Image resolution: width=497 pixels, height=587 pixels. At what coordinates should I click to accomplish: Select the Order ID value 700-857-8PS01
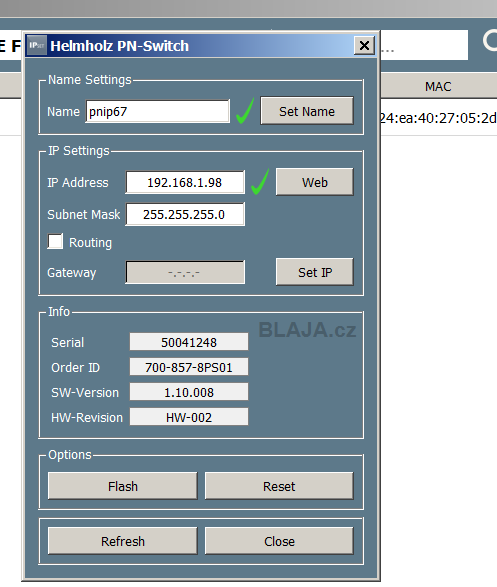click(189, 367)
